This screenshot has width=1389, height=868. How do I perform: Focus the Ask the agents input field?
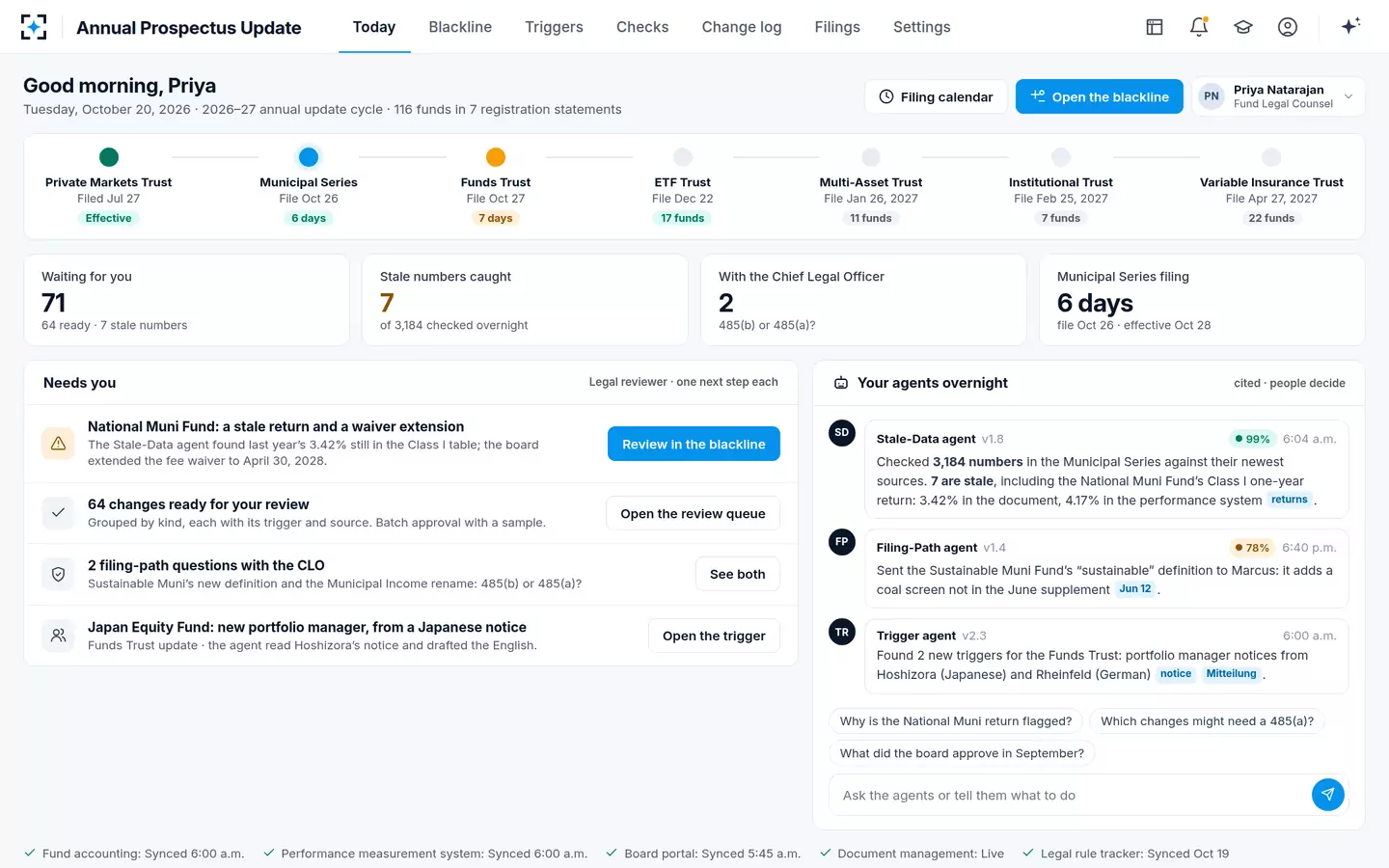1071,796
